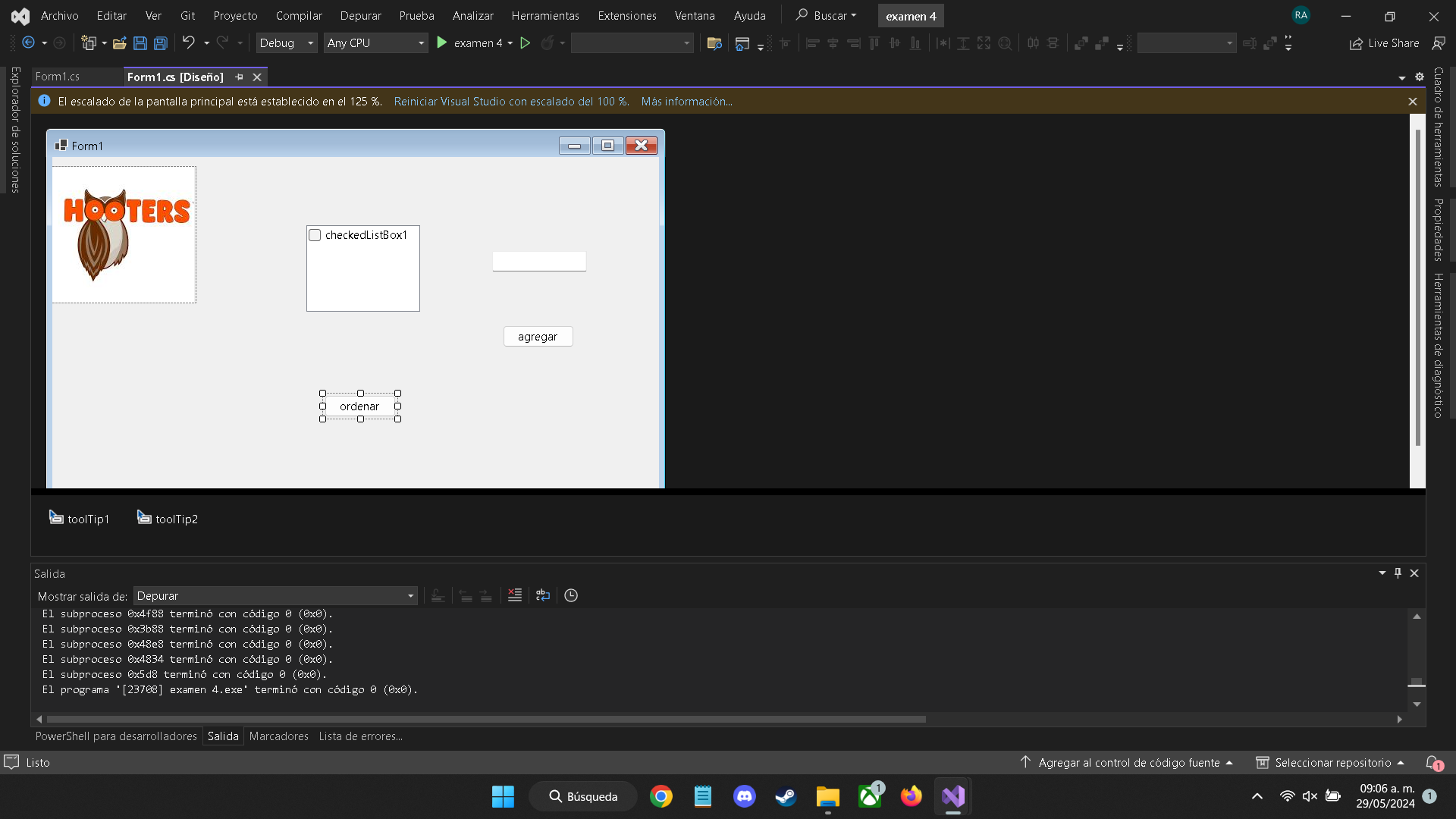Click the agregar button on the form
Viewport: 1456px width, 819px height.
538,337
